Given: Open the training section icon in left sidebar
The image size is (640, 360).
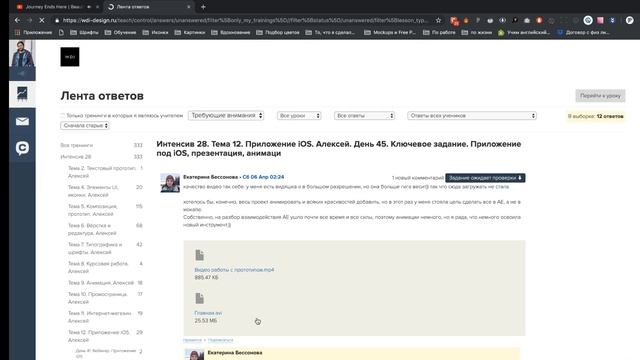Looking at the screenshot, I should 22,94.
